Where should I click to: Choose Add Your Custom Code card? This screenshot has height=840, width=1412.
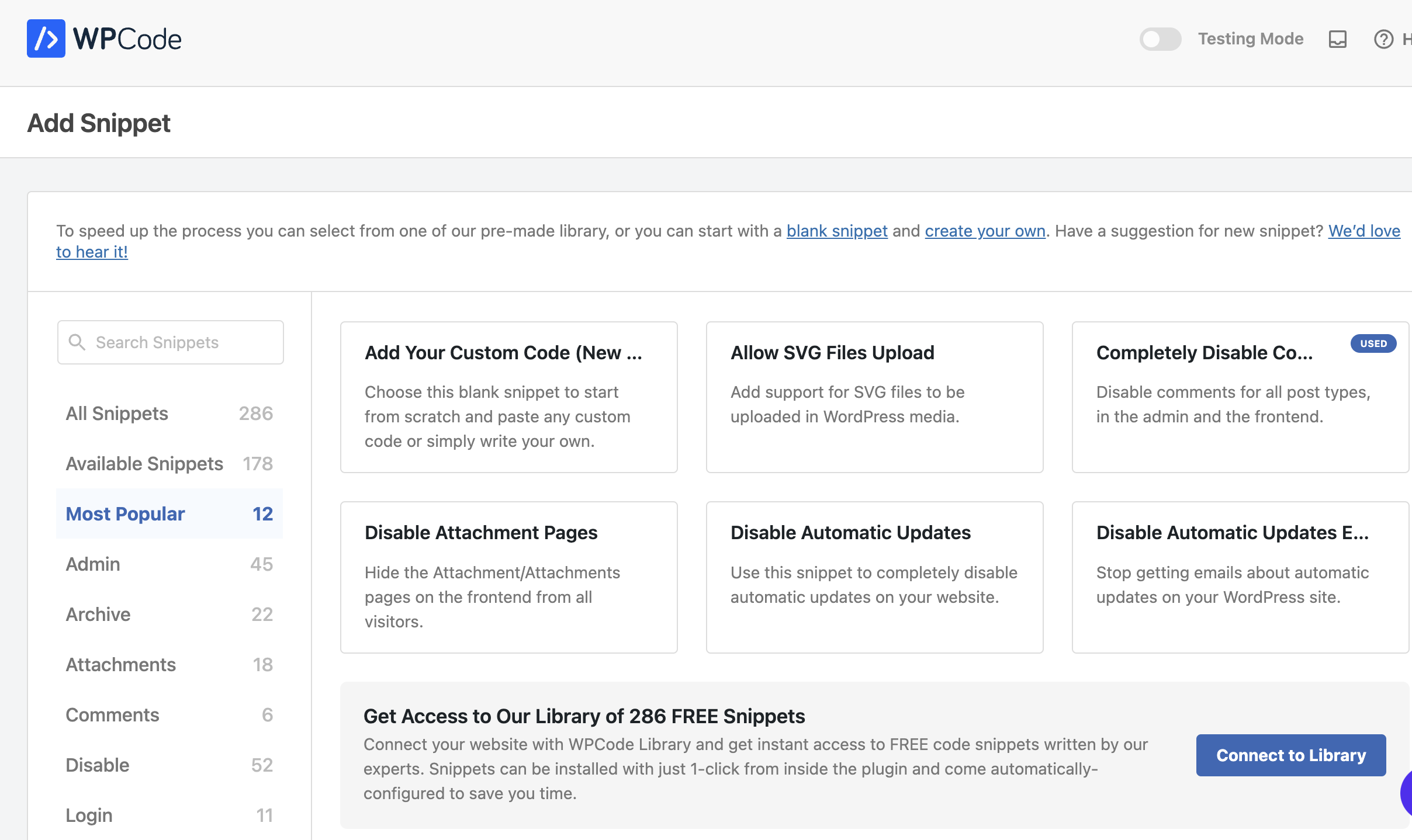[x=509, y=397]
